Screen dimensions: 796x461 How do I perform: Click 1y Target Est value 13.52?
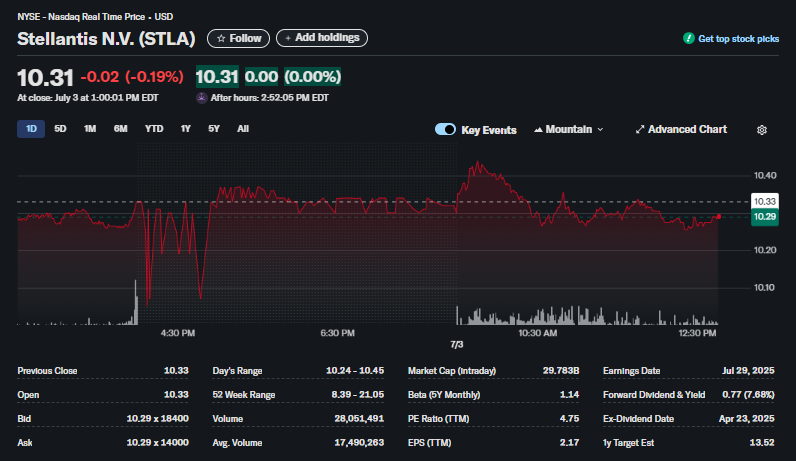762,442
